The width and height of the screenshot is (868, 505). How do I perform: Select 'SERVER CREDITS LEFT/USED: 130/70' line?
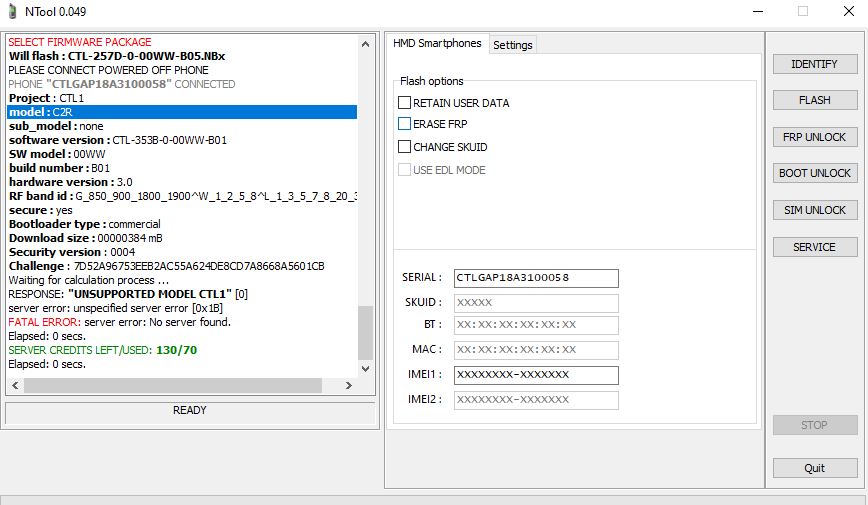pyautogui.click(x=102, y=350)
